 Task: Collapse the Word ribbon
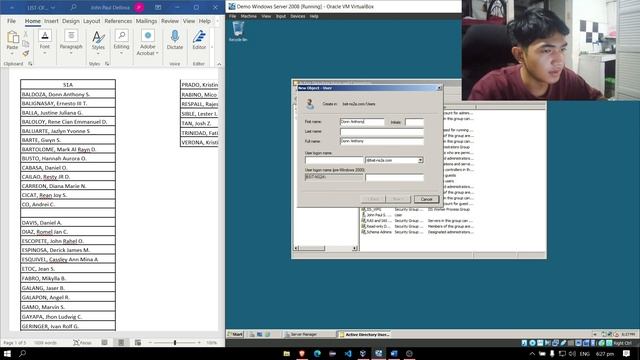tap(219, 64)
